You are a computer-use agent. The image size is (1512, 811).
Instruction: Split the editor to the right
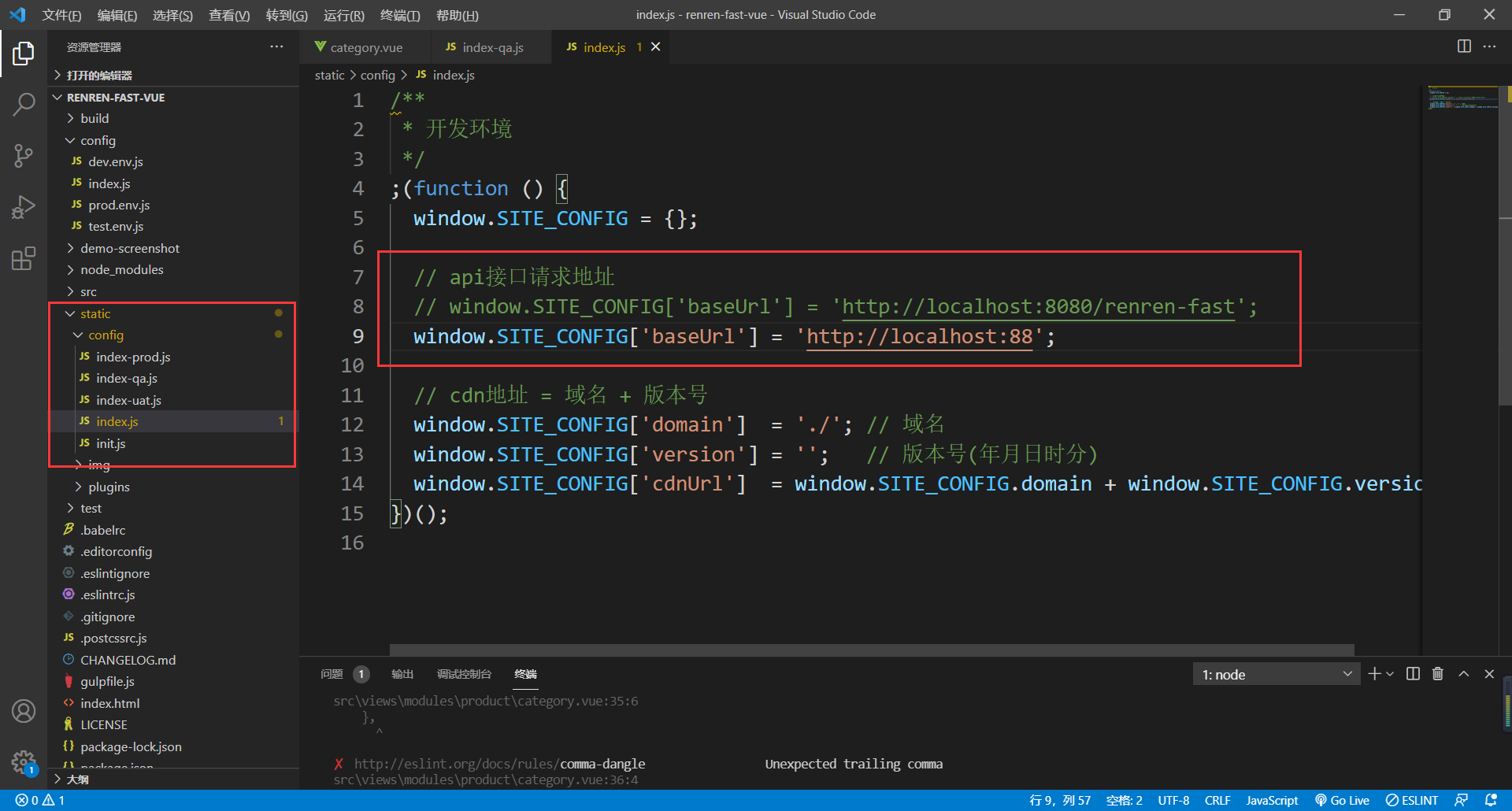(x=1464, y=46)
